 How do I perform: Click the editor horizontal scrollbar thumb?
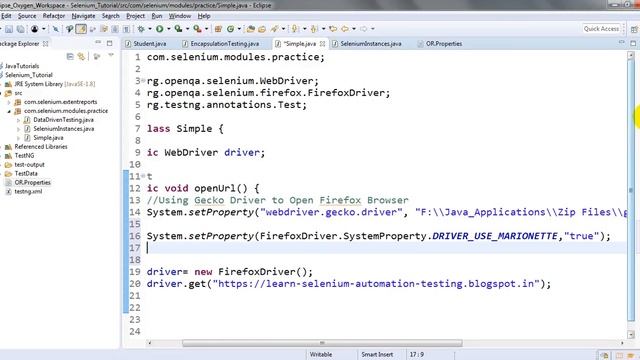click(x=322, y=343)
